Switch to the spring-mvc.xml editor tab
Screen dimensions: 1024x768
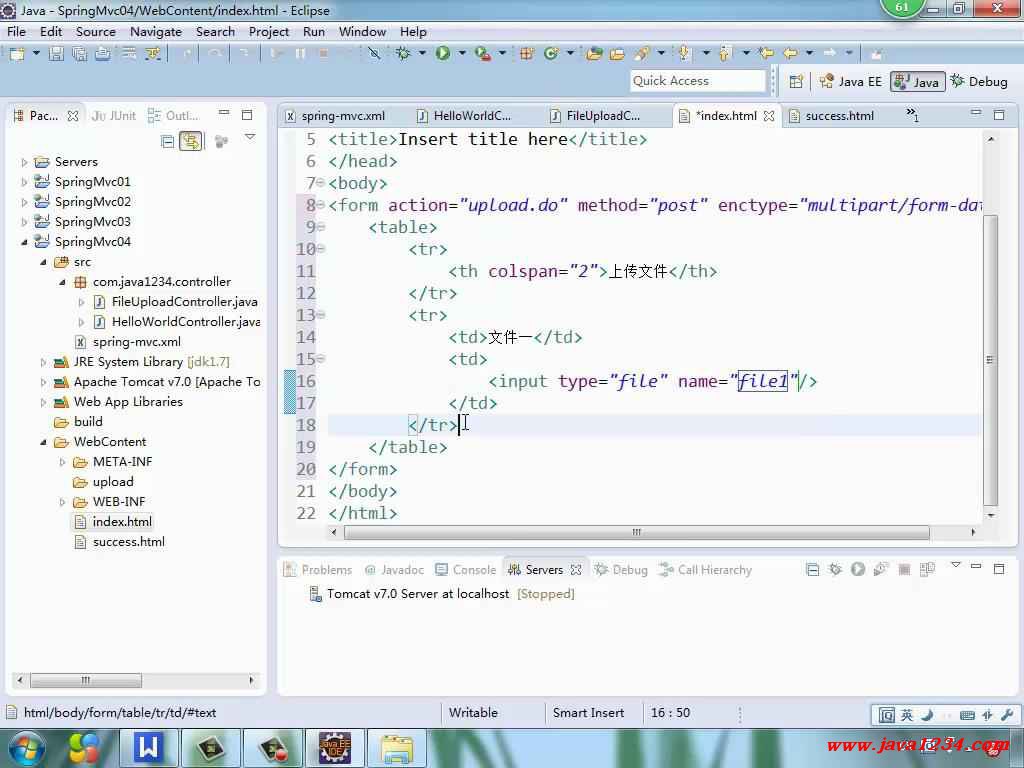[336, 116]
